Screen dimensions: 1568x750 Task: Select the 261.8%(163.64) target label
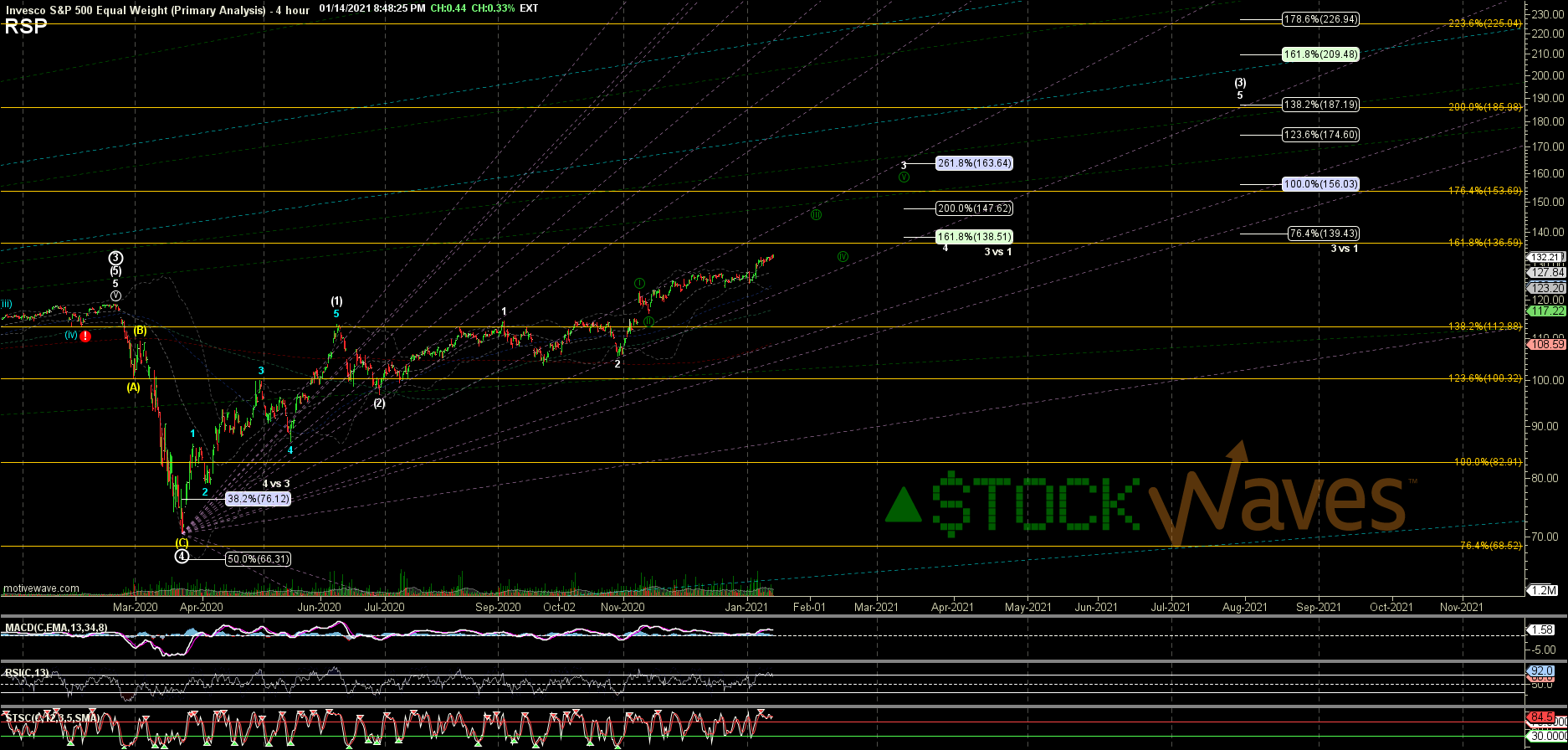click(x=974, y=163)
